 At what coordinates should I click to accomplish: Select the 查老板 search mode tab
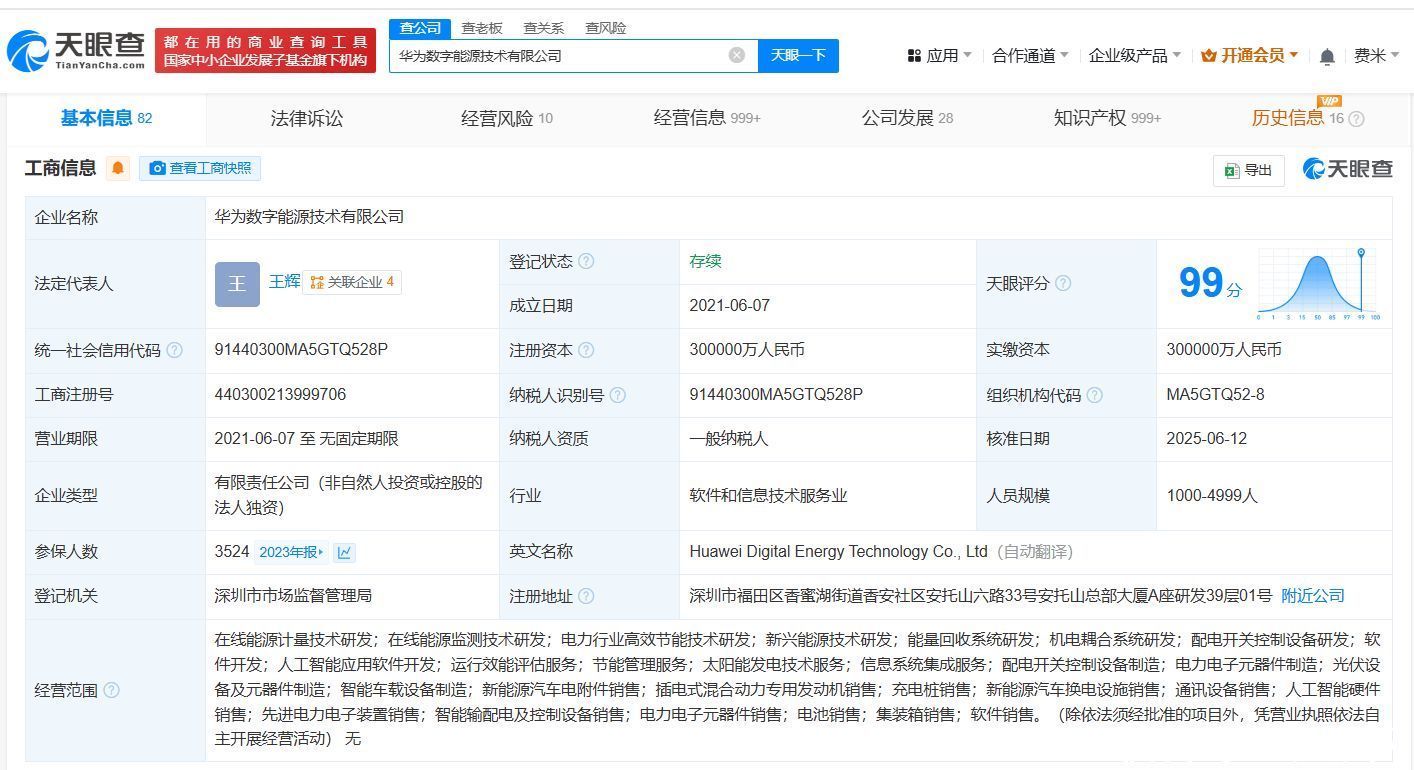pos(482,28)
